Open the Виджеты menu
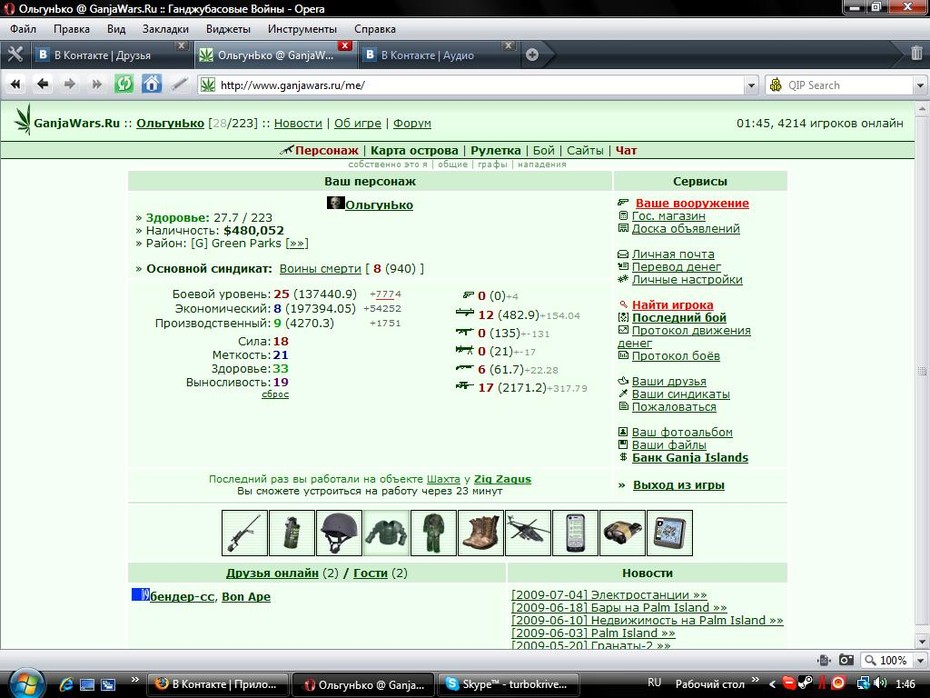Screen dimensions: 930x698 tap(228, 29)
